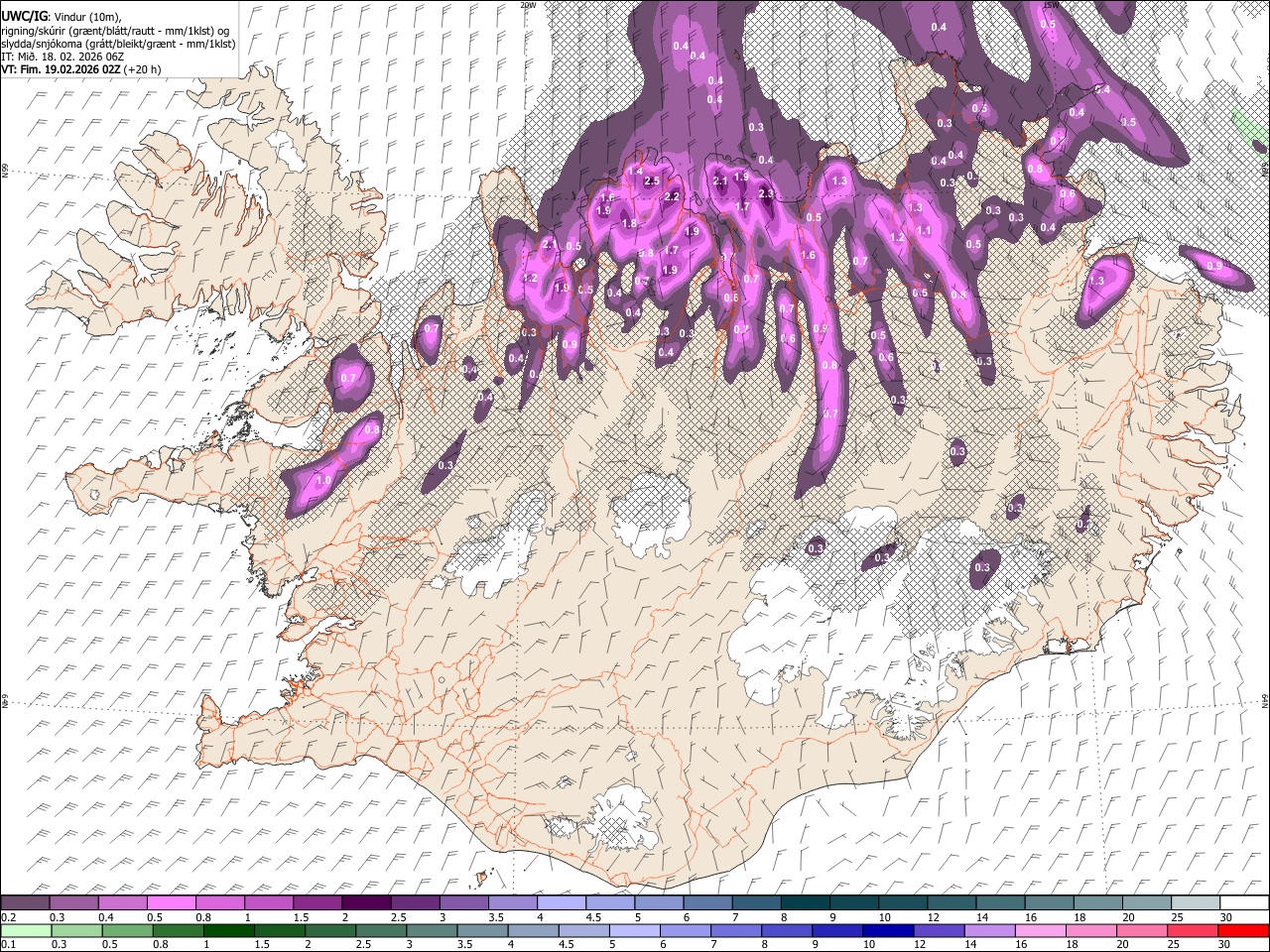The height and width of the screenshot is (952, 1270).
Task: Pick the dark green lower swatch at 1
Action: coord(228,930)
